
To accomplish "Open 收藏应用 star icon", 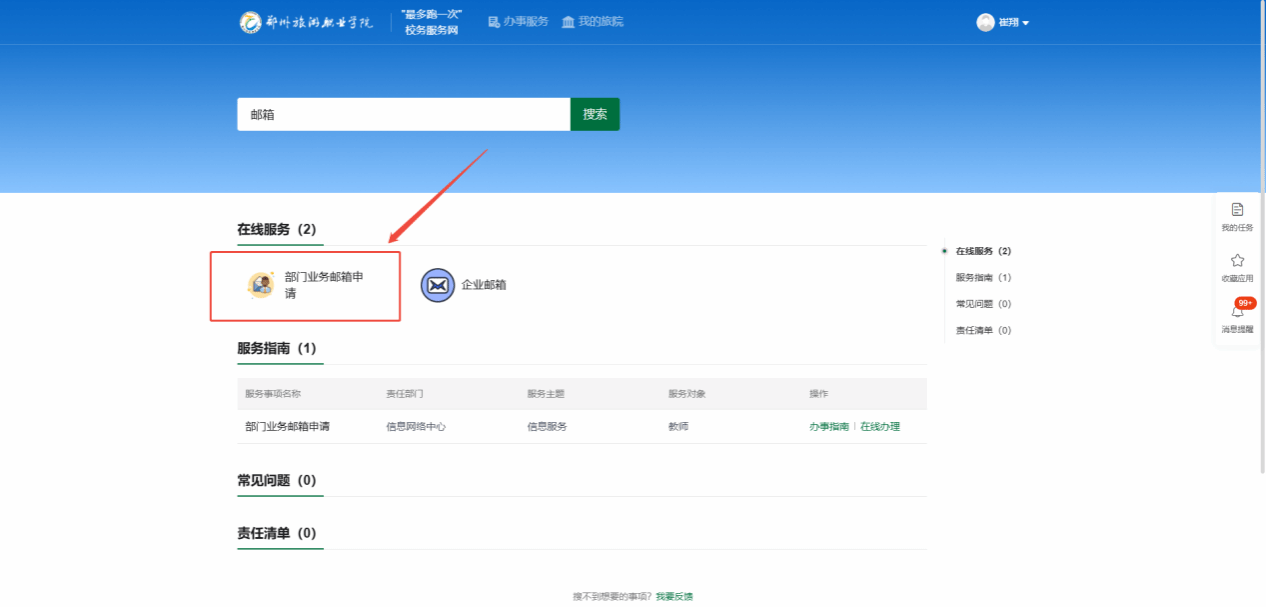I will click(x=1237, y=260).
